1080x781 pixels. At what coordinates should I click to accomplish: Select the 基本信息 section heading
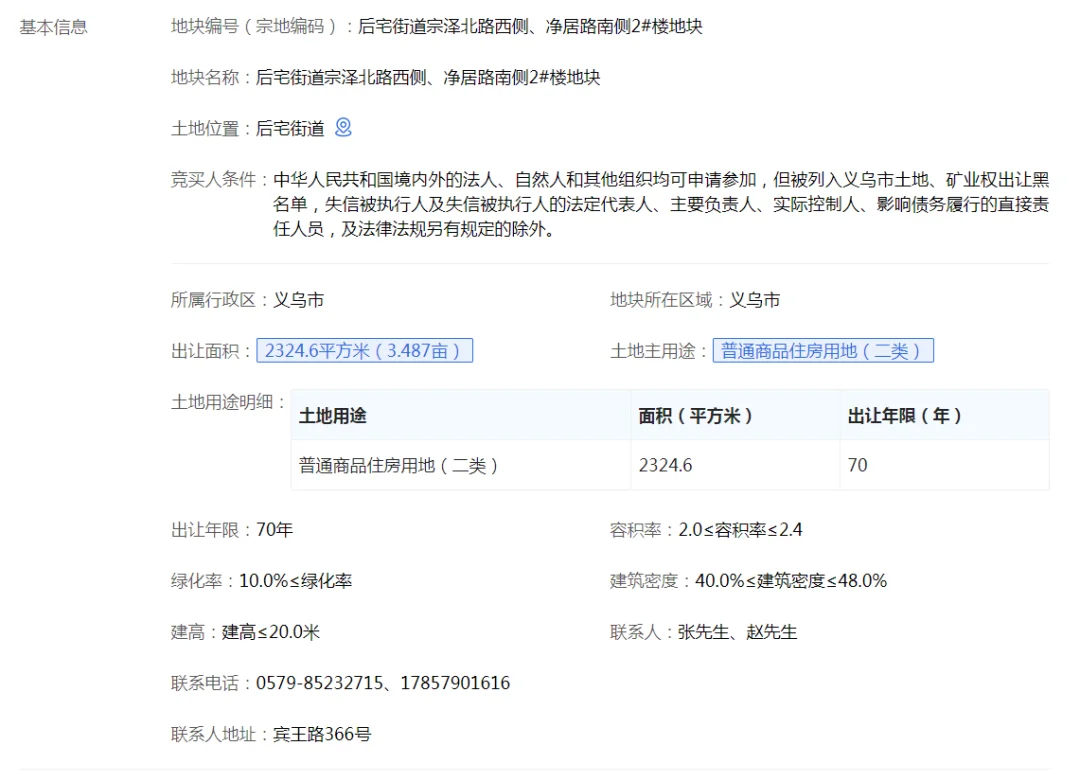pyautogui.click(x=53, y=27)
